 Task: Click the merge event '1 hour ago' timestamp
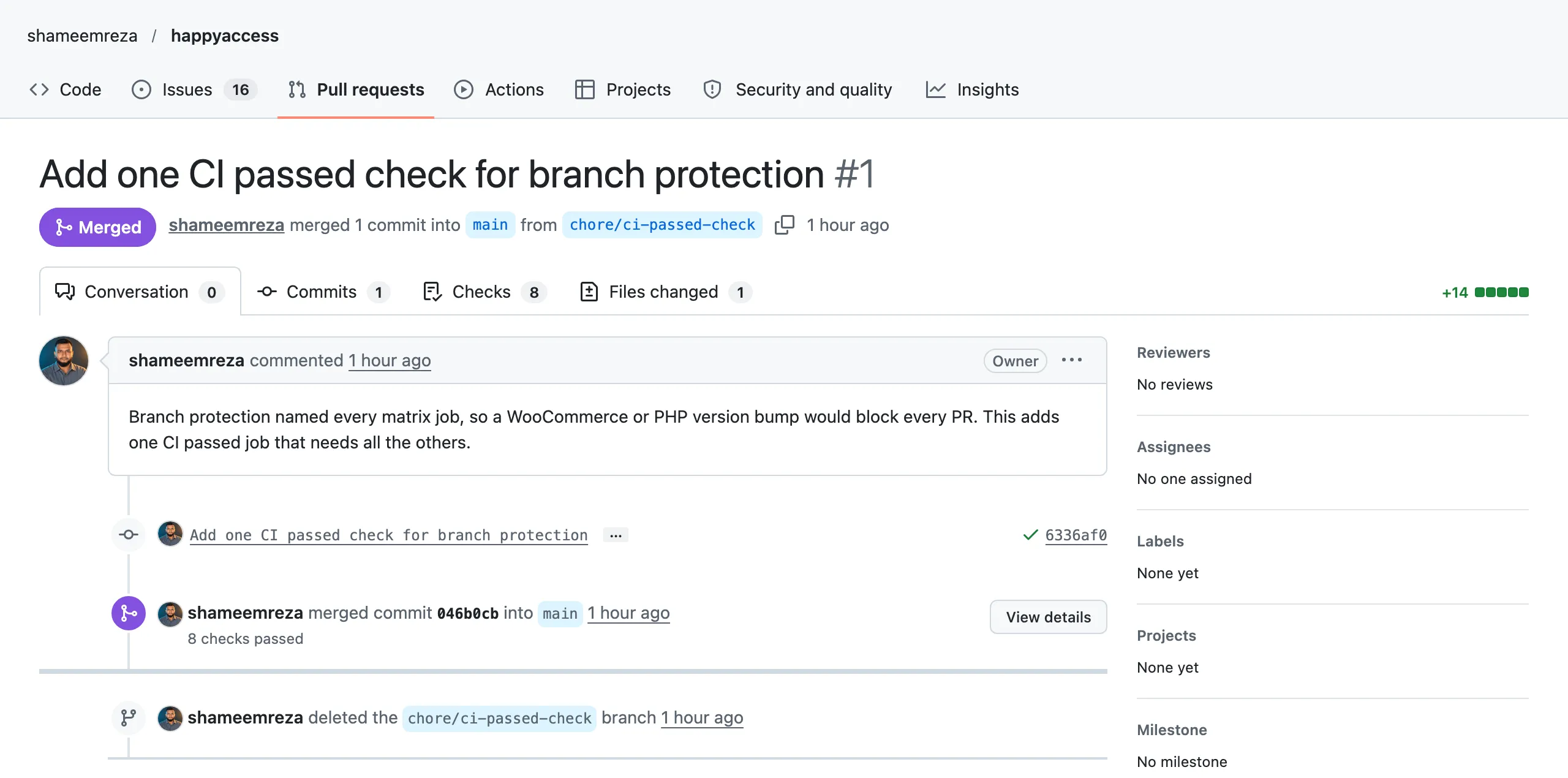628,613
